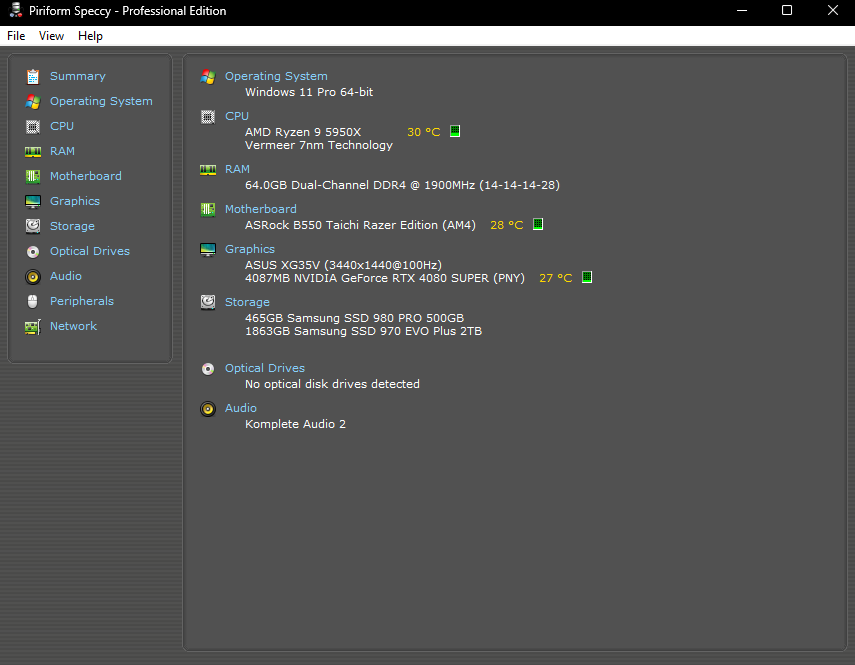Go to Operating System section in sidebar
Screen dimensions: 855x665
click(101, 101)
